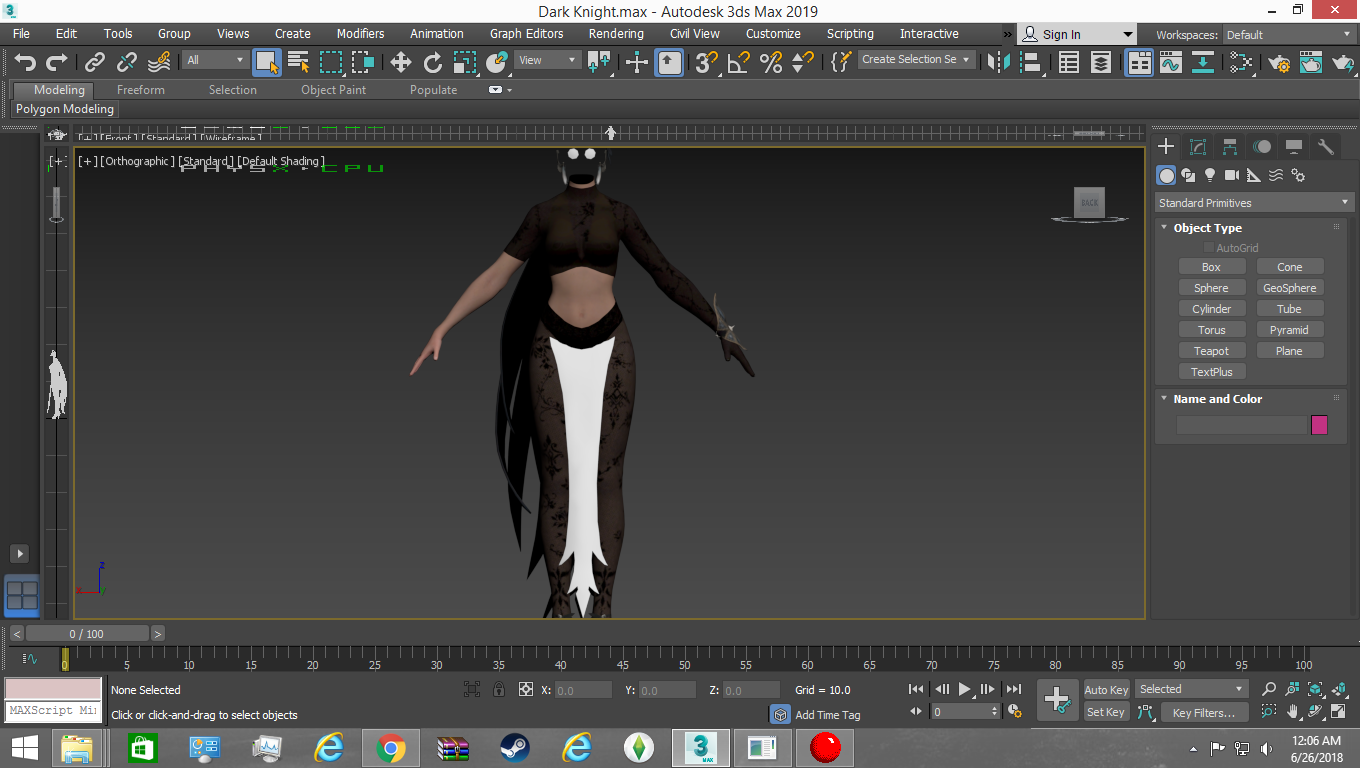Open the selection filter All dropdown
This screenshot has width=1360, height=768.
(214, 59)
